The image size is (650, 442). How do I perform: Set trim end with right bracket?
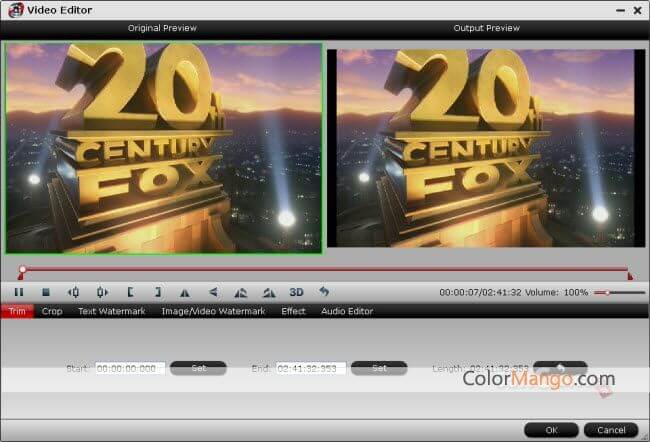coord(157,292)
